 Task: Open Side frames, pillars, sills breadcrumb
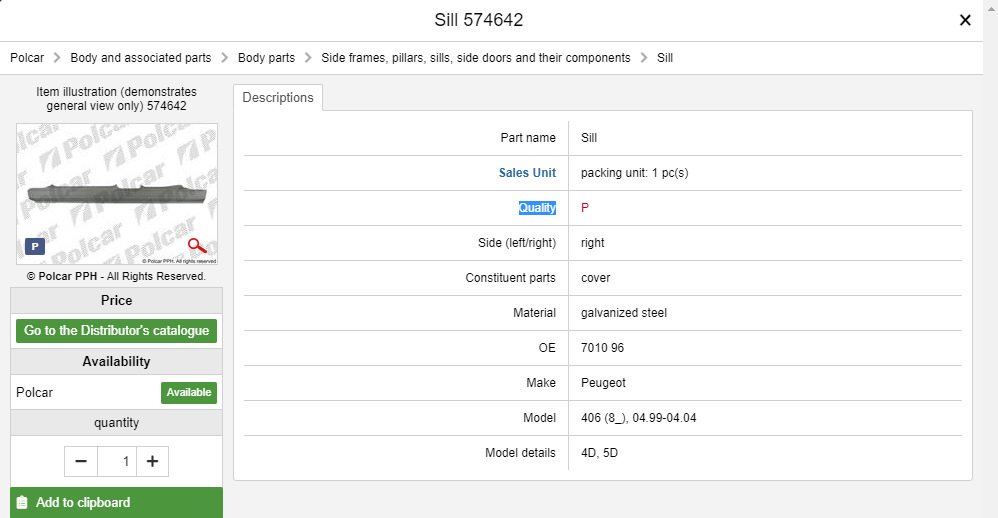475,58
